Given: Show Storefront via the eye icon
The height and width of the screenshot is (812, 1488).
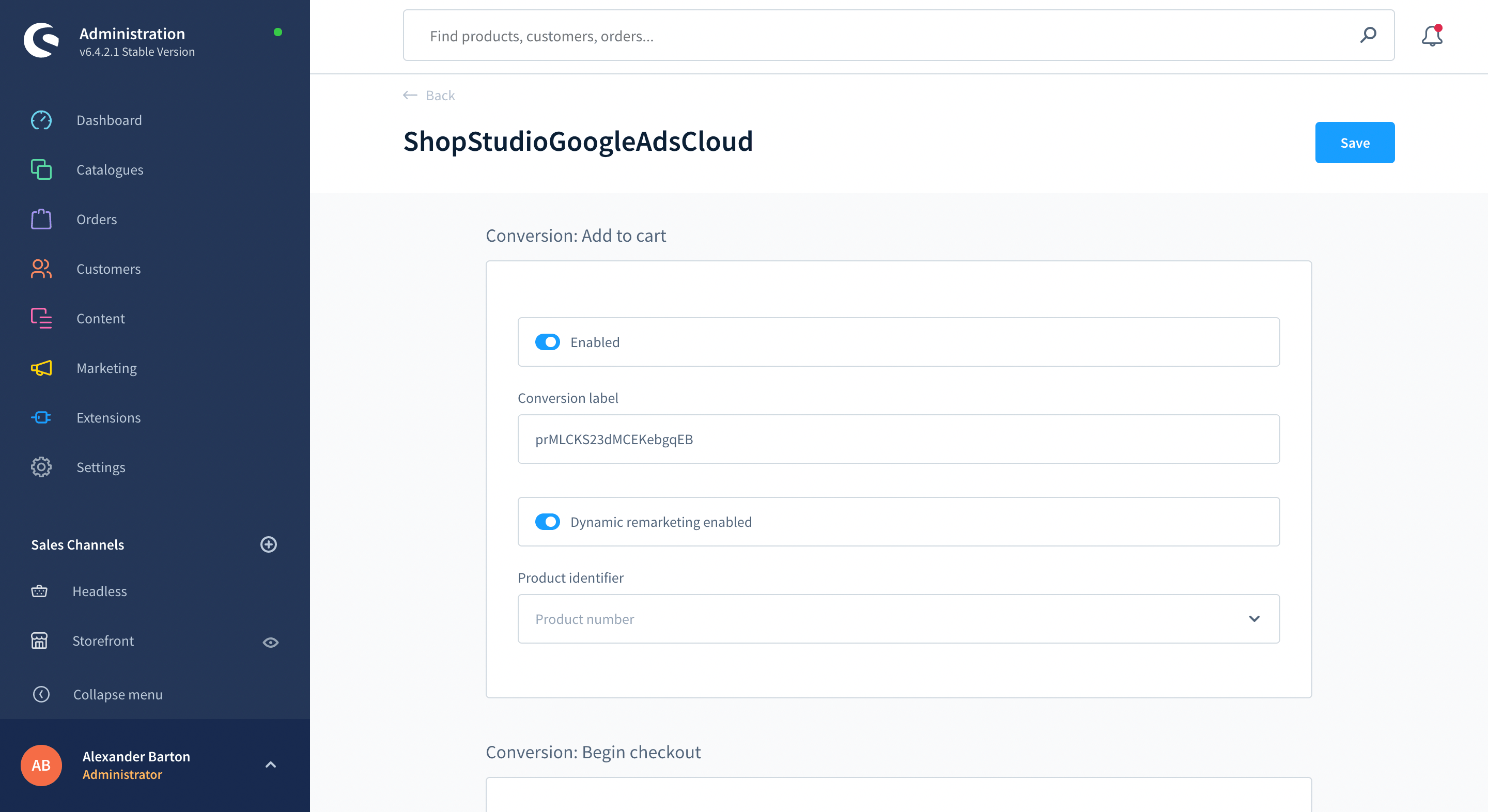Looking at the screenshot, I should pos(270,642).
